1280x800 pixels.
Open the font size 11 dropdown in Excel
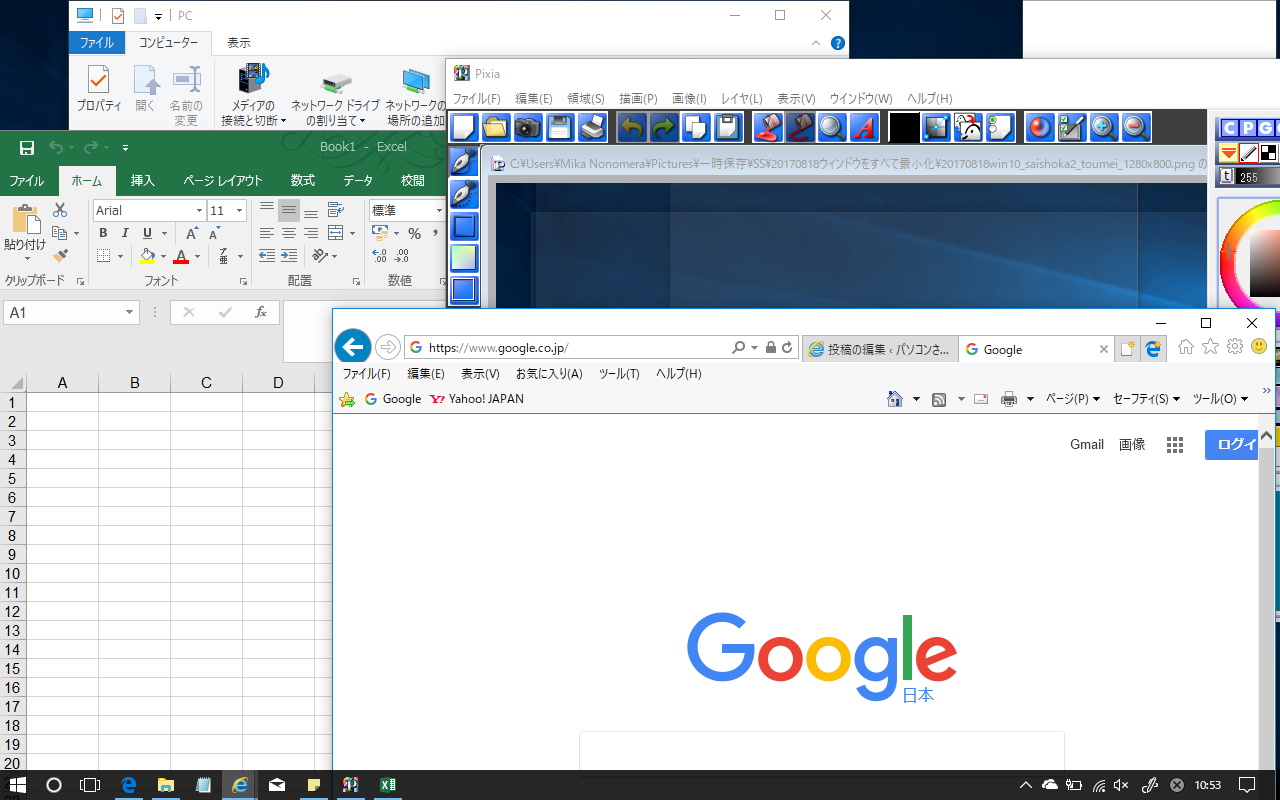click(x=239, y=210)
